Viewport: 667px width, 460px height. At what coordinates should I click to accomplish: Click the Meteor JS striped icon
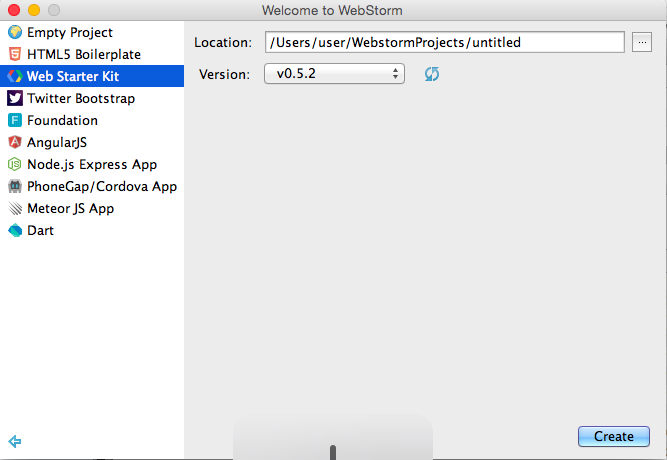point(15,209)
